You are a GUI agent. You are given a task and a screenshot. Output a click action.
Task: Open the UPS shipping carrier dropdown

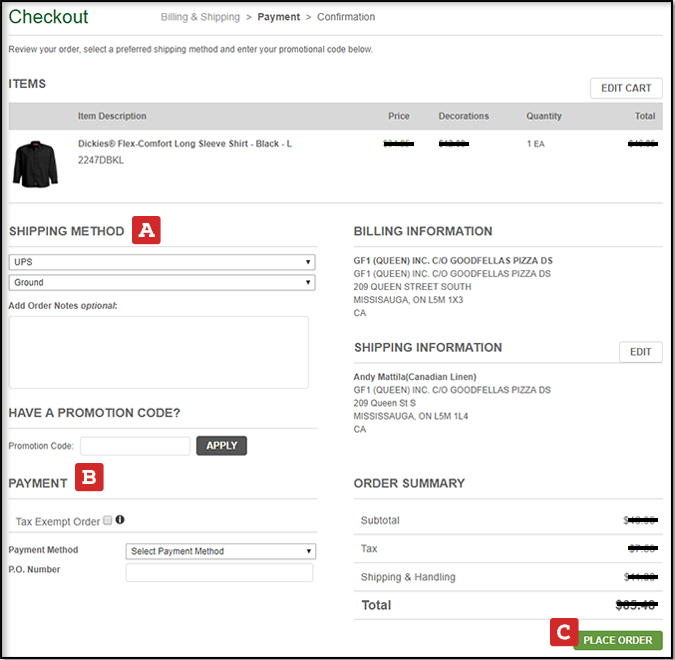tap(161, 262)
